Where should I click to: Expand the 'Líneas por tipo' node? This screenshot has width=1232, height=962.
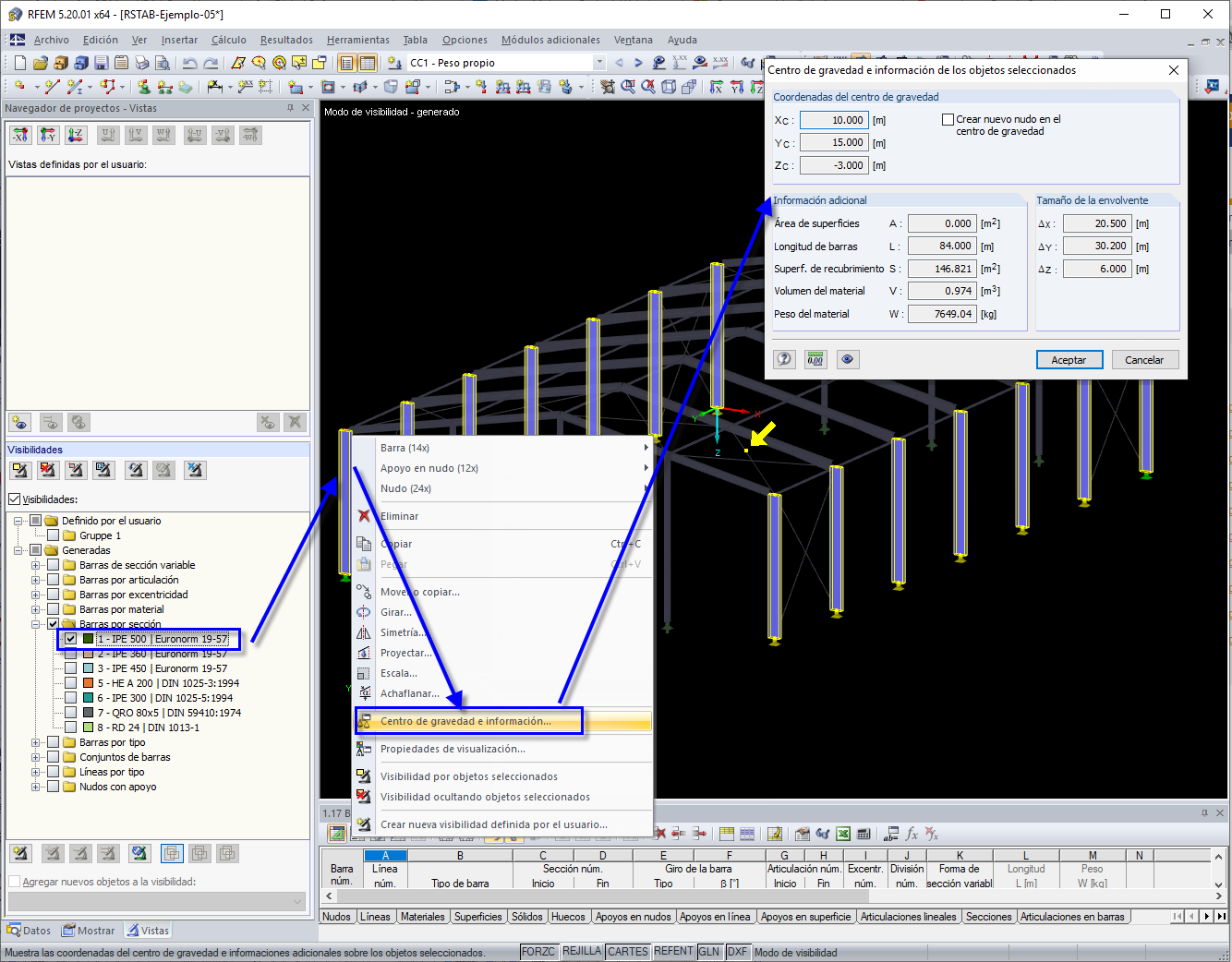point(36,772)
